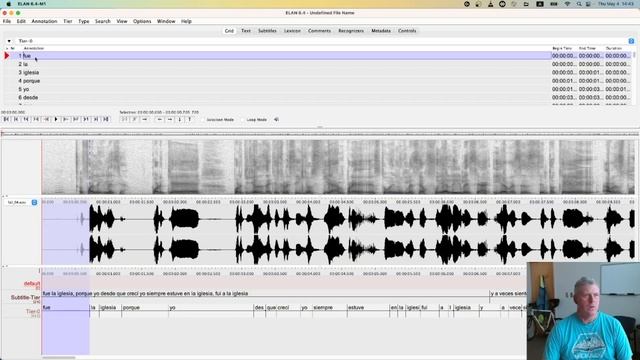
Task: Open the Tier menu
Action: point(68,21)
